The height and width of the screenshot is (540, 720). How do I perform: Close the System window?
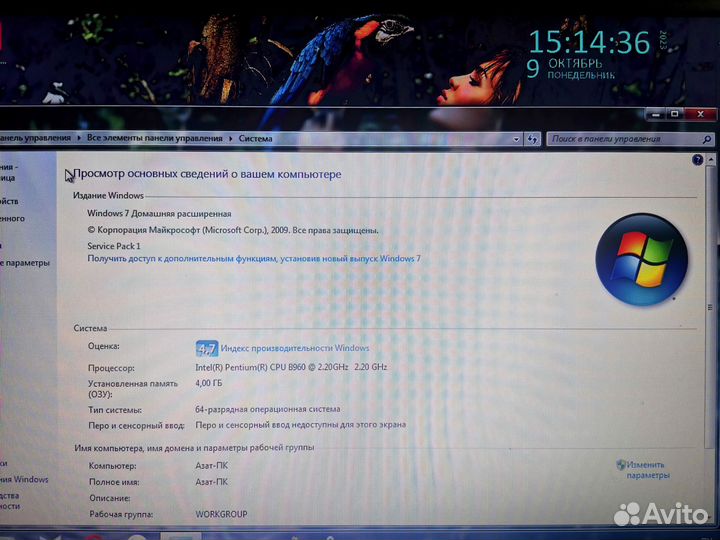click(x=700, y=114)
